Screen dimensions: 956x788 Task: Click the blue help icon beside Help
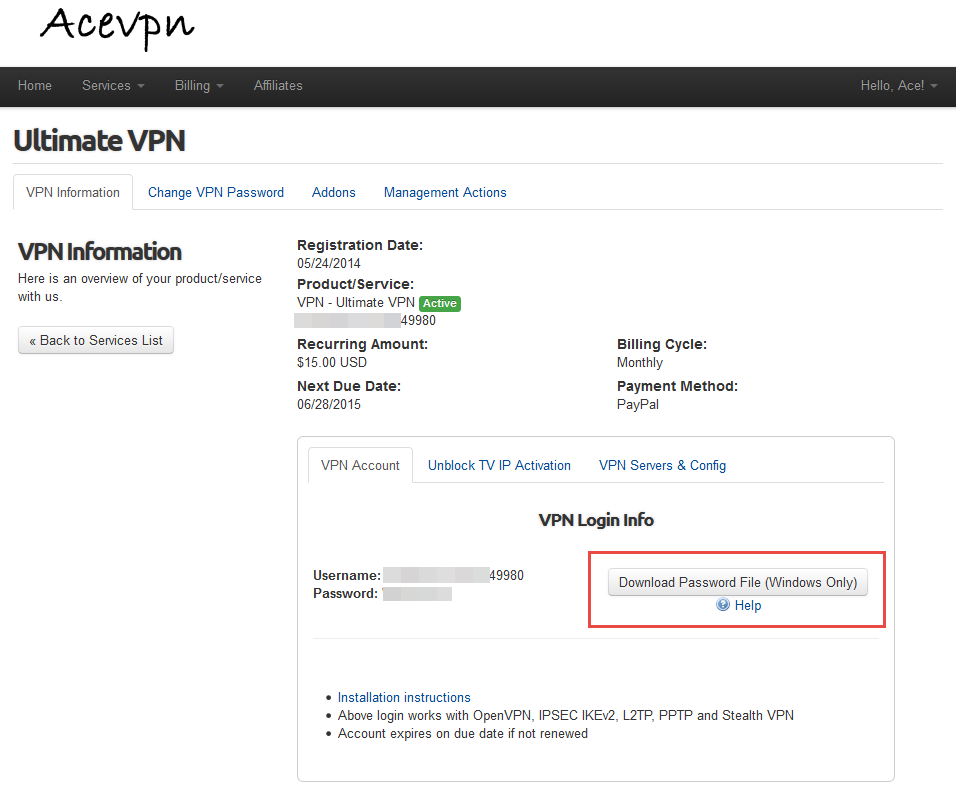(722, 605)
